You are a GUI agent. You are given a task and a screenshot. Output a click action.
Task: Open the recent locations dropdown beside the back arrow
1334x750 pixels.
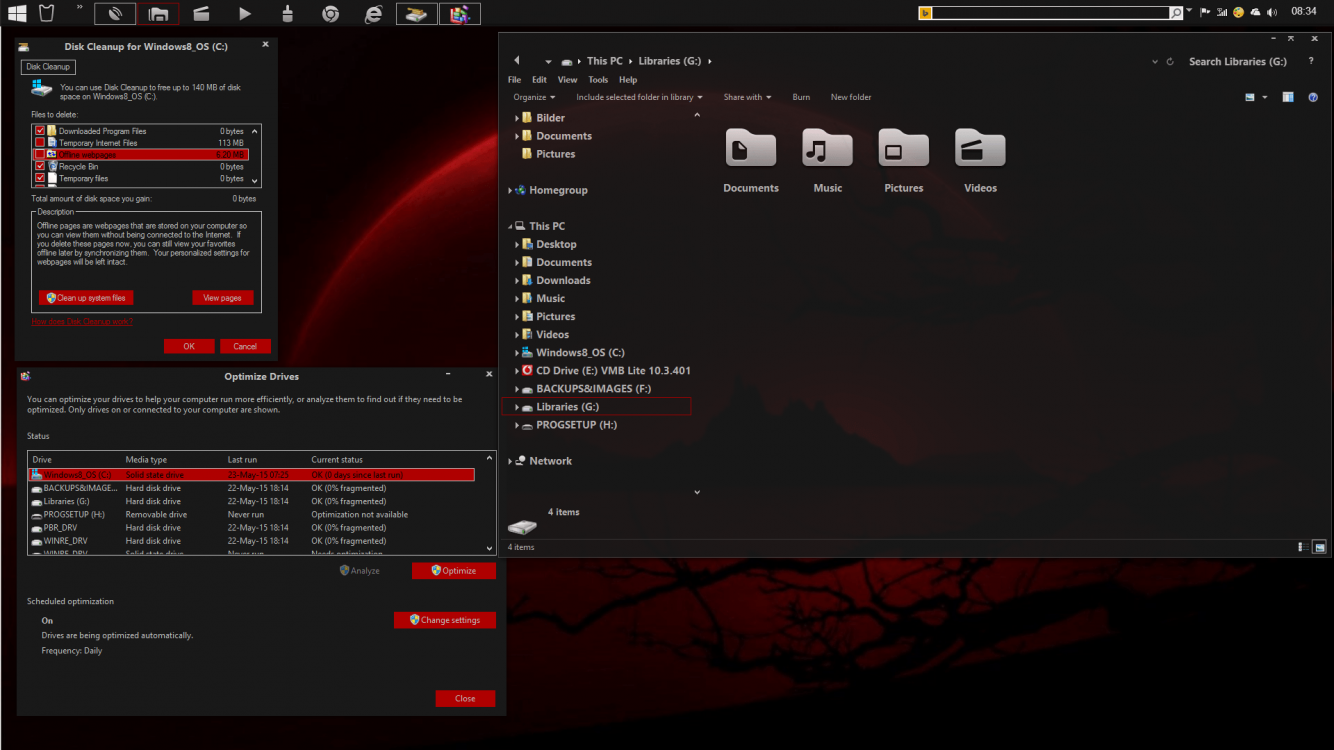(548, 62)
